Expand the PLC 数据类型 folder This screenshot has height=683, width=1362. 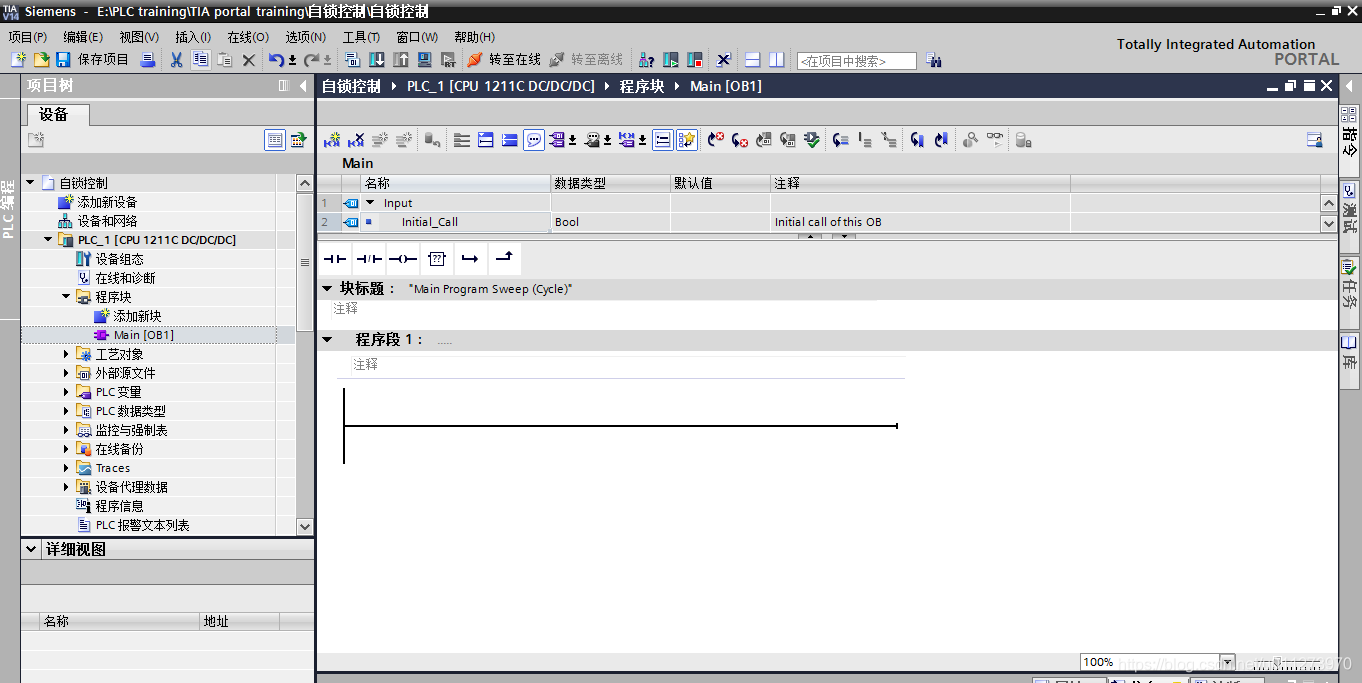[x=66, y=411]
